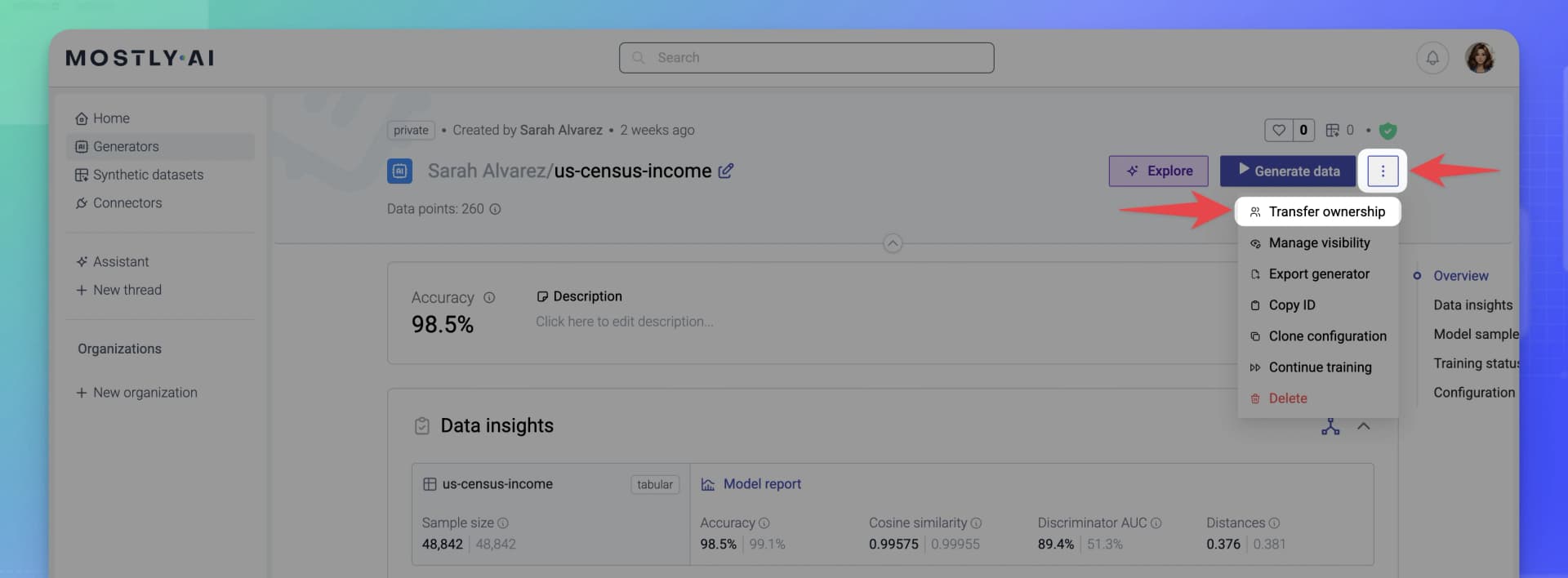This screenshot has width=1568, height=578.
Task: Click the Organizations heading
Action: click(x=119, y=349)
